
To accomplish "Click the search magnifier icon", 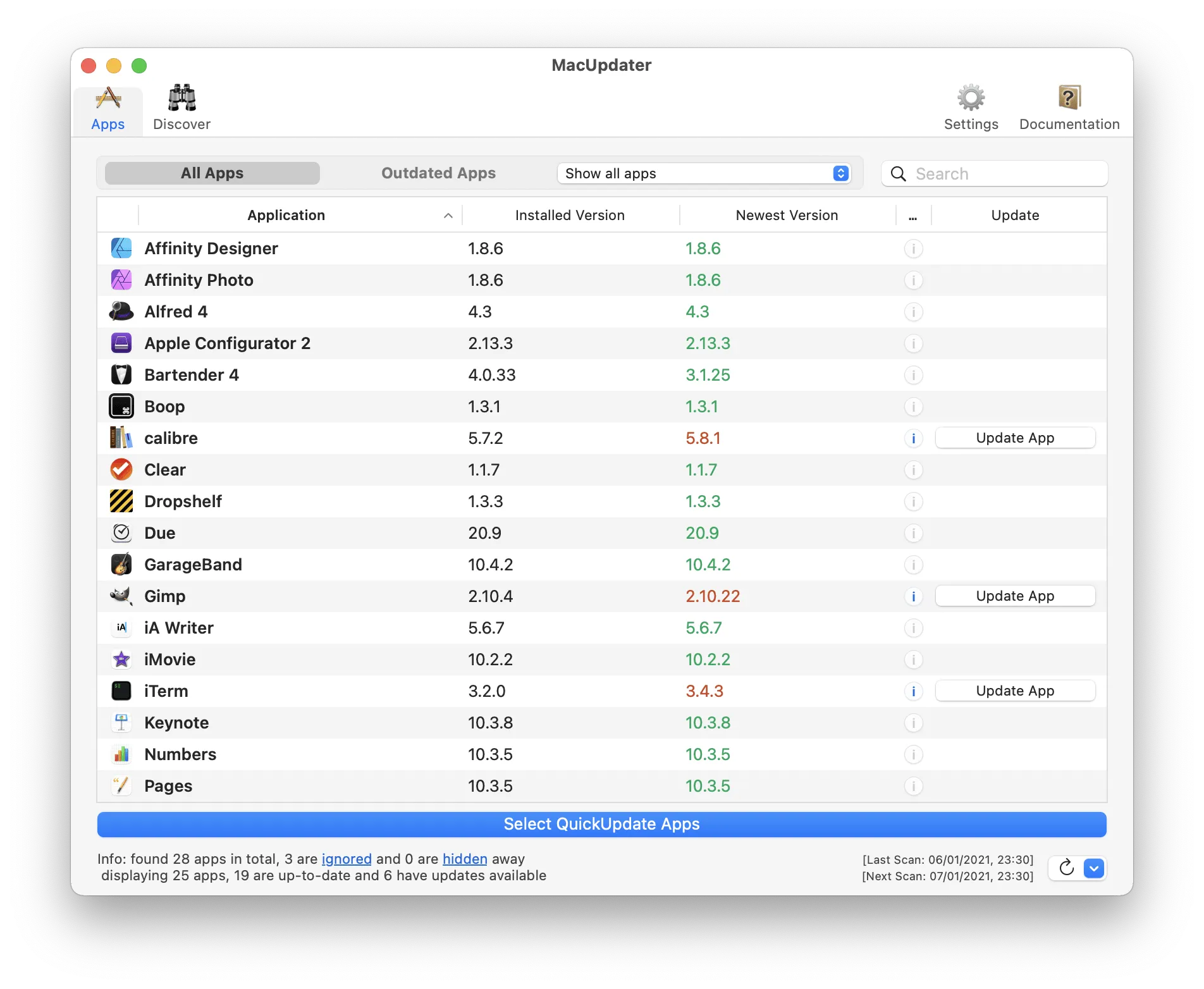I will tap(898, 173).
